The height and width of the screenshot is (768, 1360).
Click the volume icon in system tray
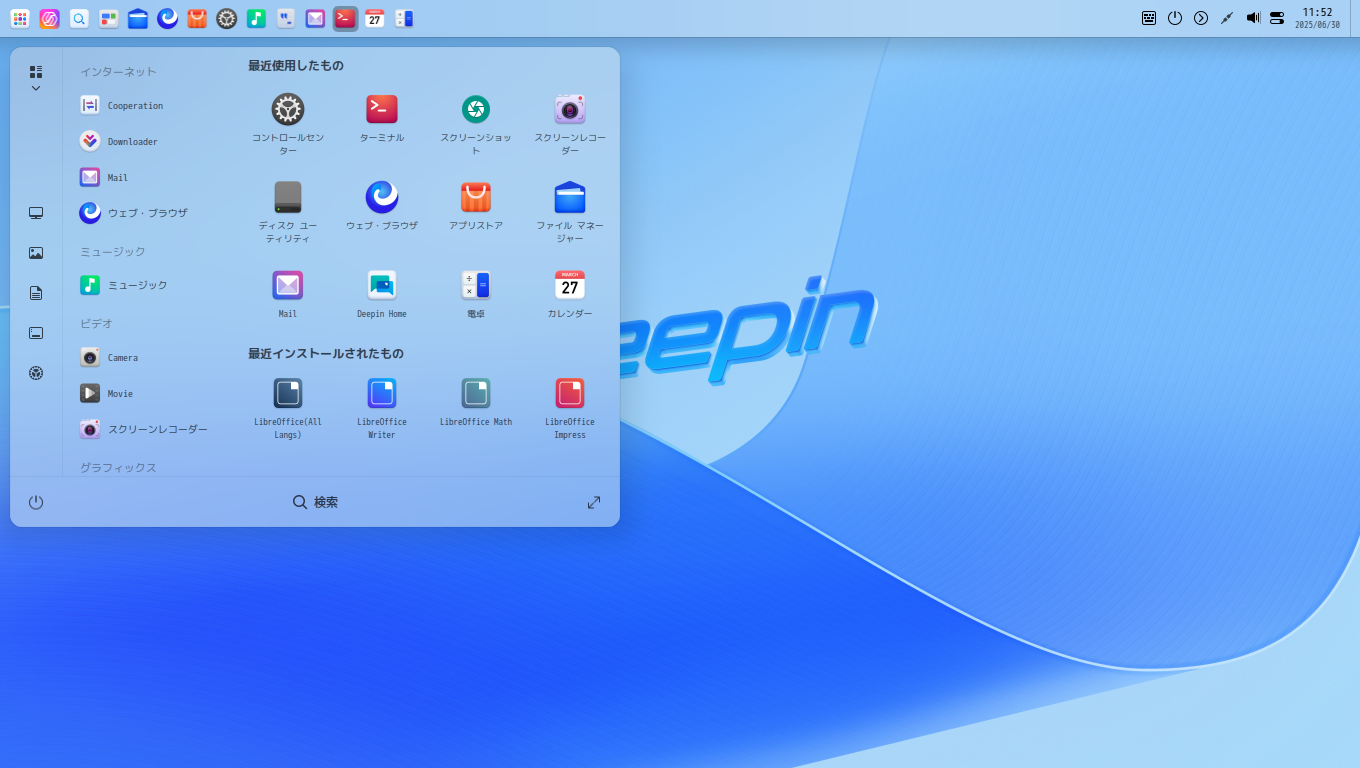click(1253, 17)
